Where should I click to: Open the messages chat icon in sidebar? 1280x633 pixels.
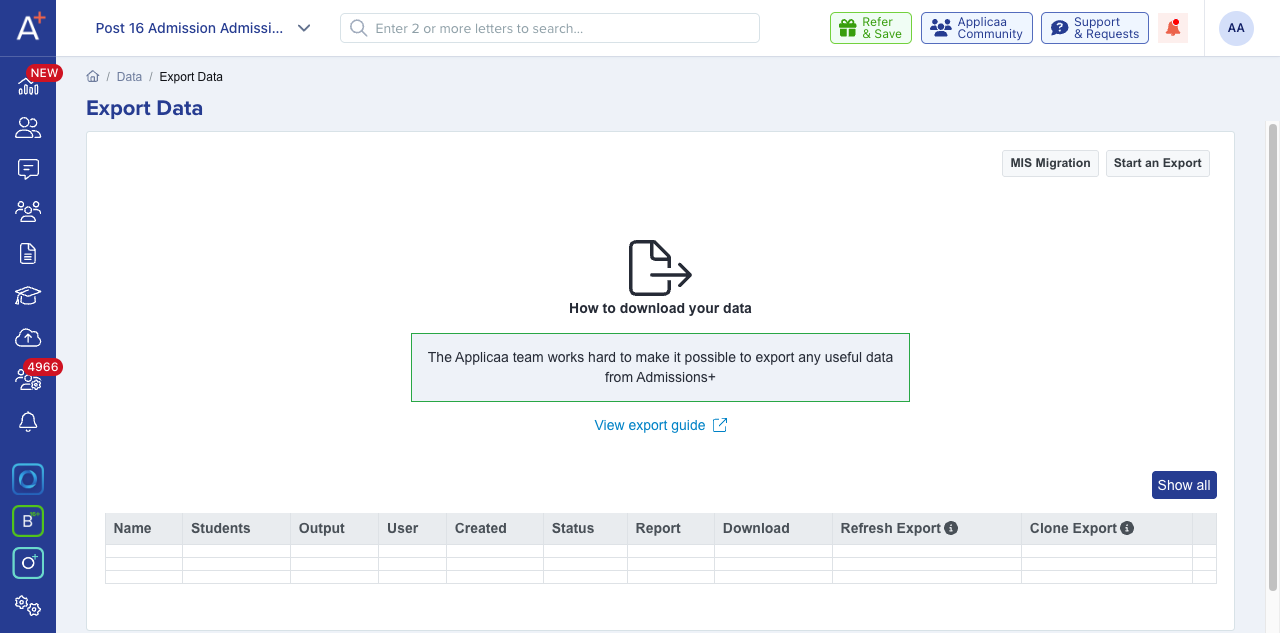point(28,169)
